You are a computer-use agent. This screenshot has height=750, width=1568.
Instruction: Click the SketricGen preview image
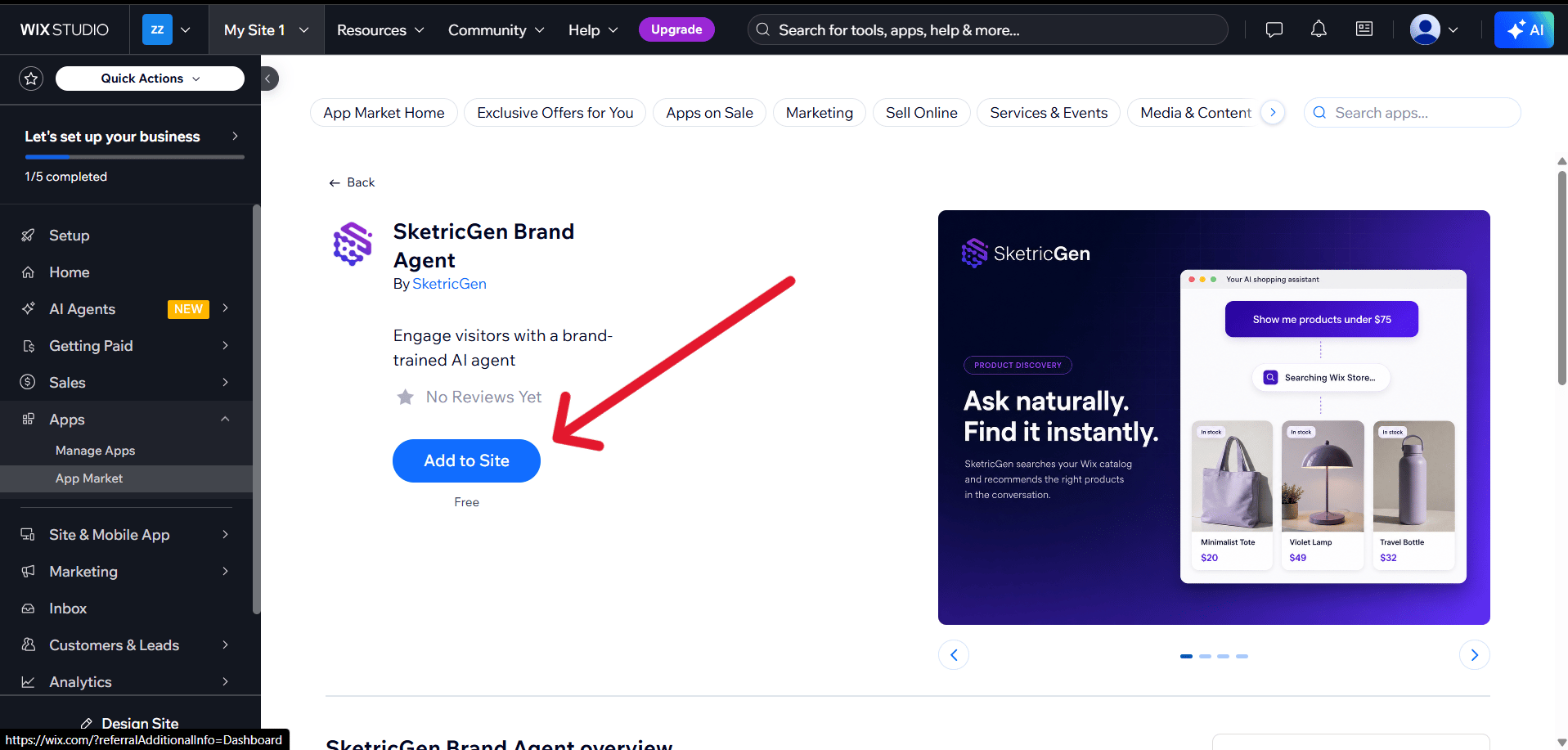1214,417
